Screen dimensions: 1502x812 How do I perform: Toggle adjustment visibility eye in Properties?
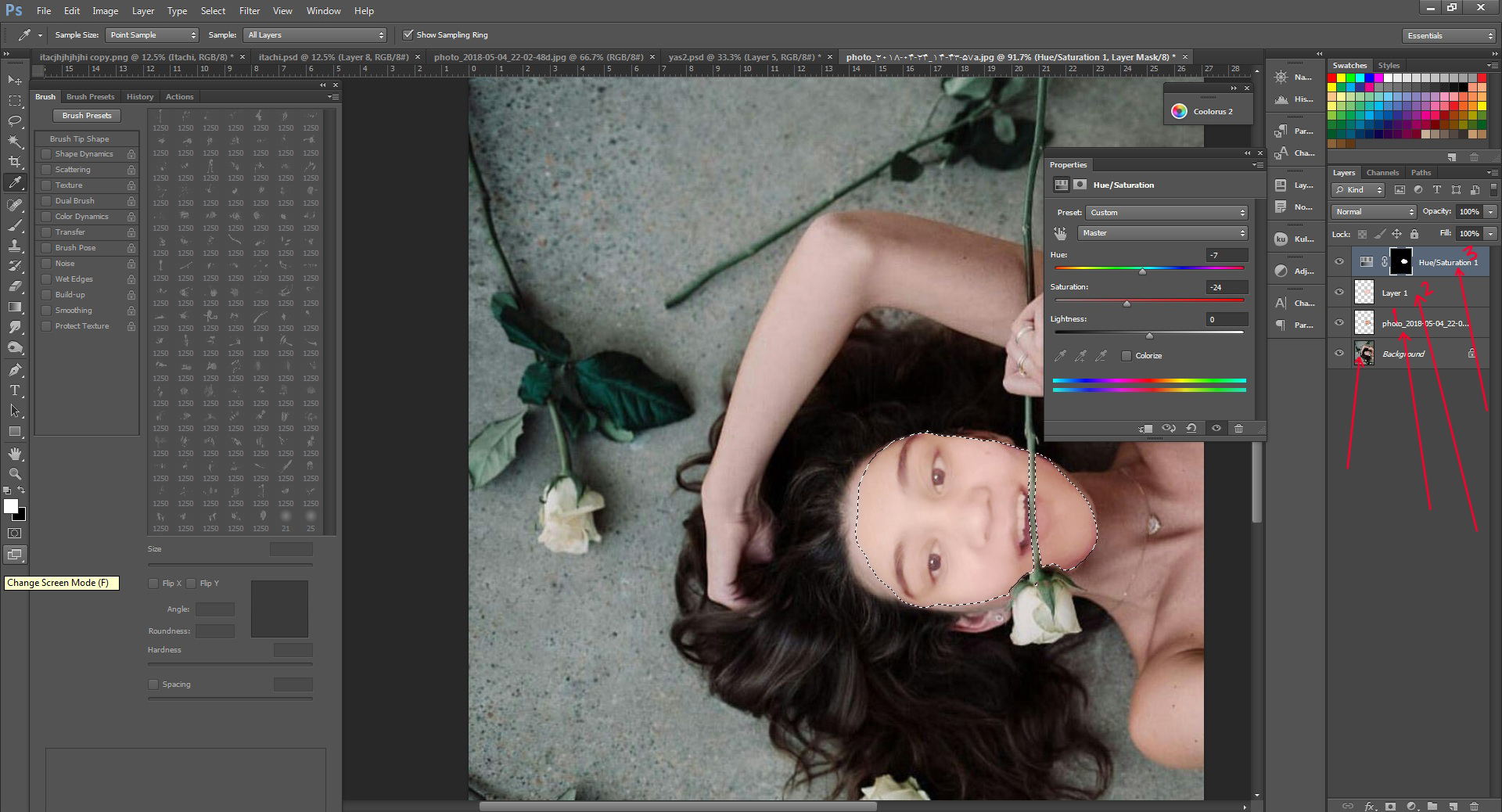[1216, 429]
